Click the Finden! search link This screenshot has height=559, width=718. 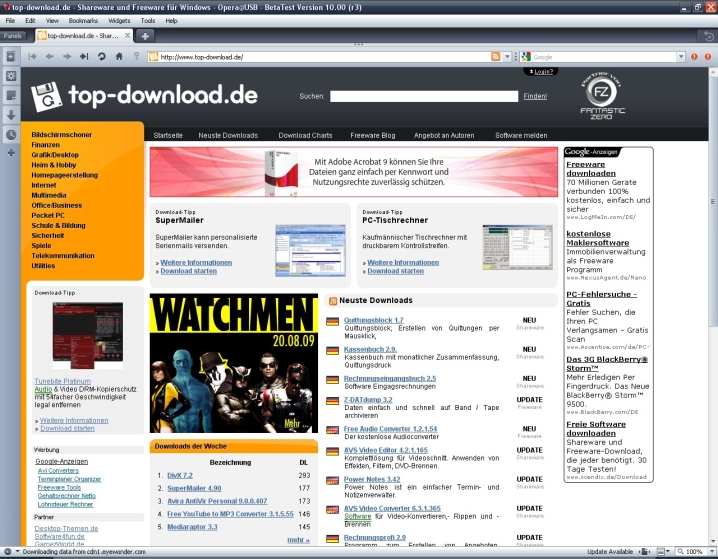[x=535, y=96]
